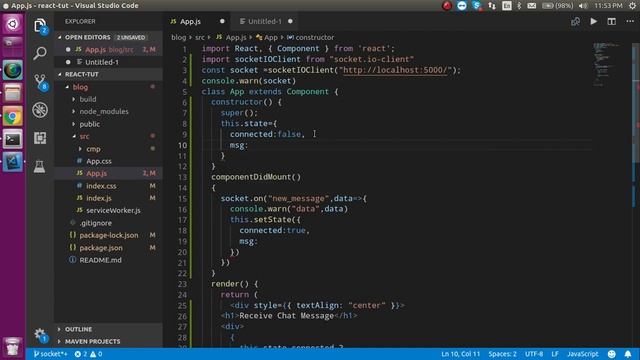Open the system power gear in top panel
The image size is (640, 360).
pos(632,5)
